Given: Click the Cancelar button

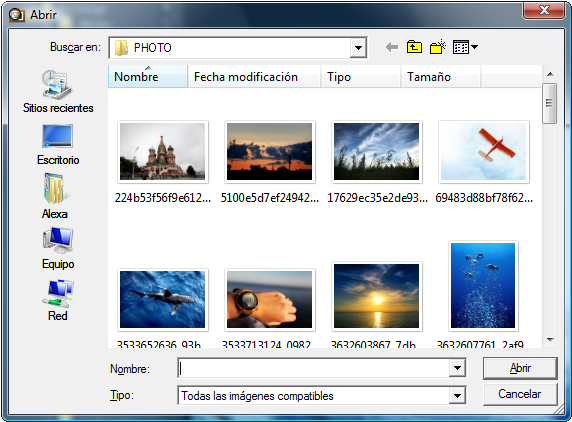Looking at the screenshot, I should click(x=520, y=394).
